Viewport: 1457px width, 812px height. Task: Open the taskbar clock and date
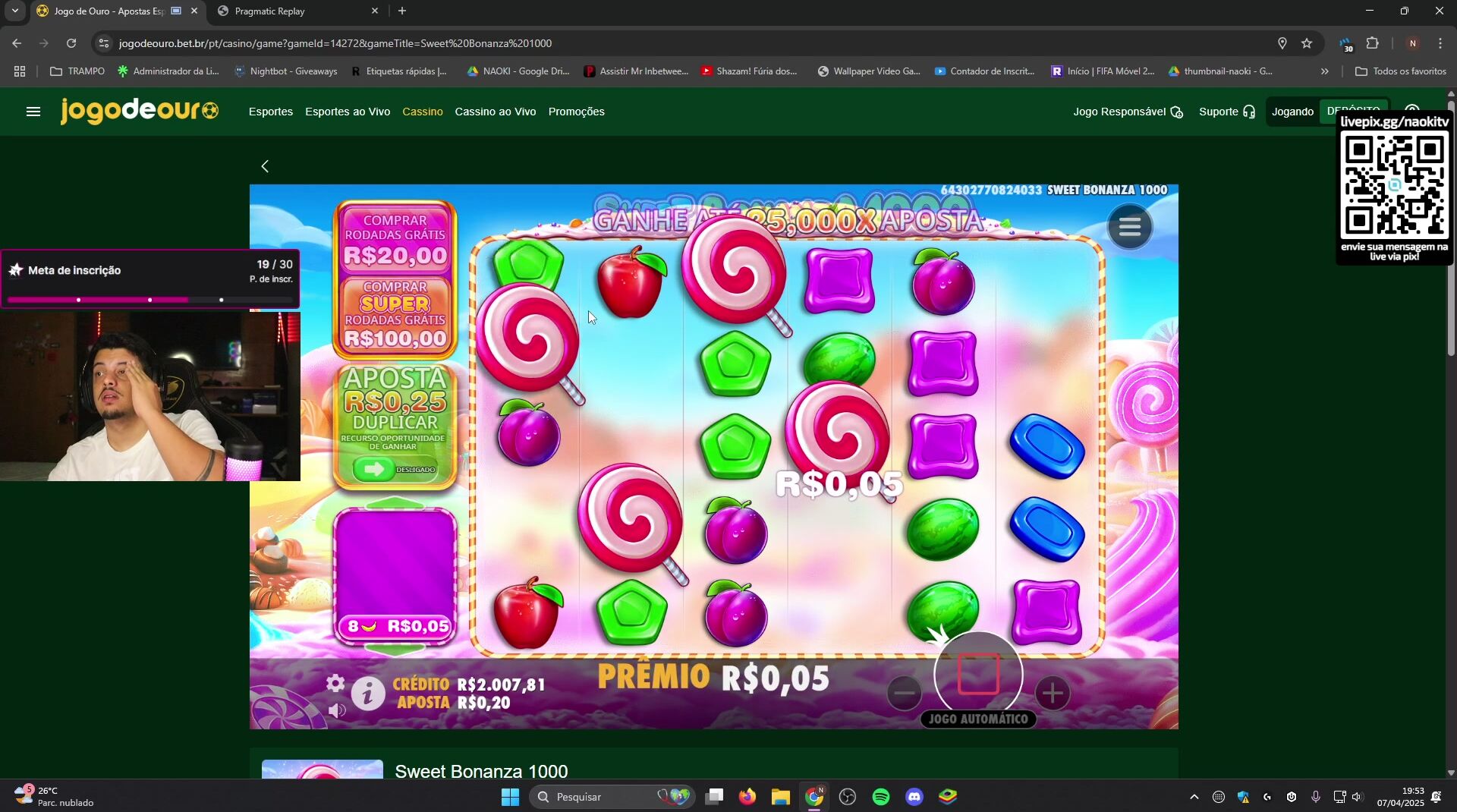click(x=1400, y=797)
